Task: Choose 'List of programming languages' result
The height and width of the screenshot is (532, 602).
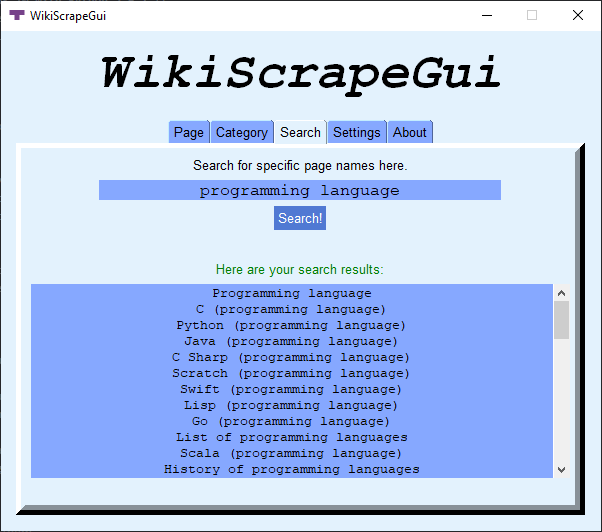Action: point(292,437)
